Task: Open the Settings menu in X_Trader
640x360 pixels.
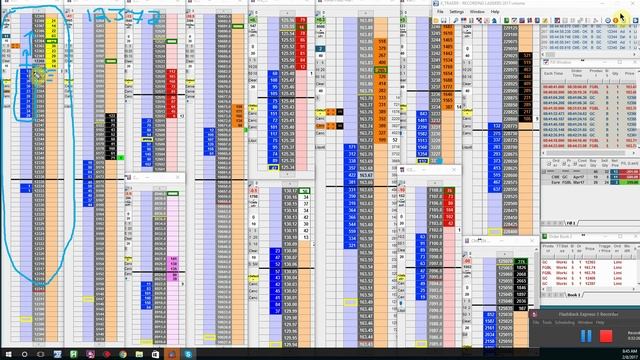Action: 457,12
